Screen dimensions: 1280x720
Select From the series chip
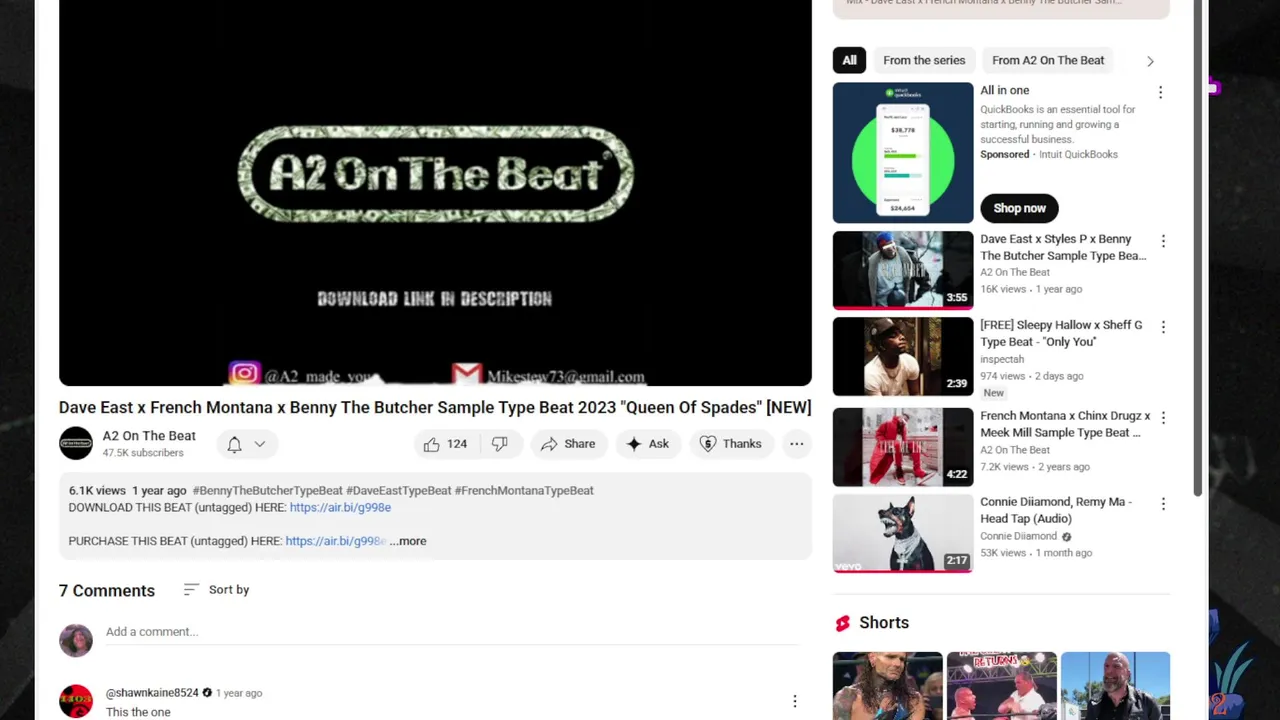click(924, 60)
